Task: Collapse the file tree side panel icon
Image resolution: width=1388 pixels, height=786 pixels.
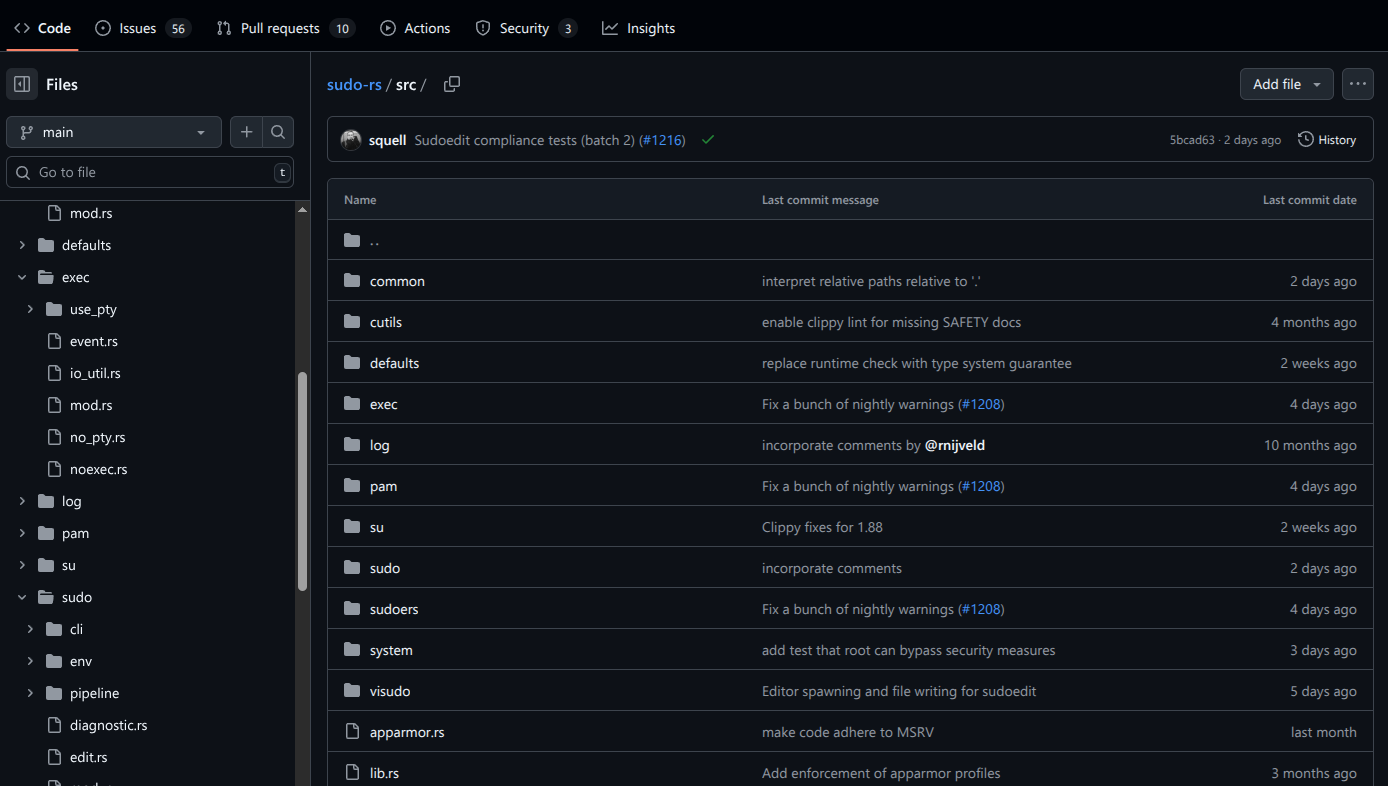Action: 22,84
